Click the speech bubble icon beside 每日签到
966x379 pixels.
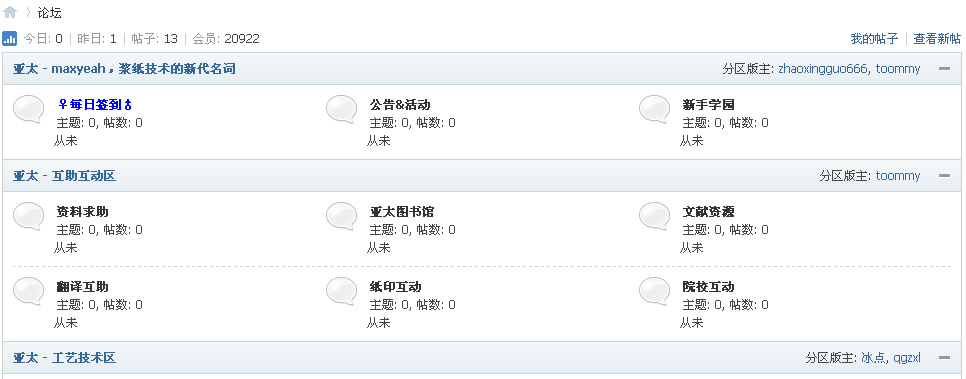pyautogui.click(x=28, y=109)
